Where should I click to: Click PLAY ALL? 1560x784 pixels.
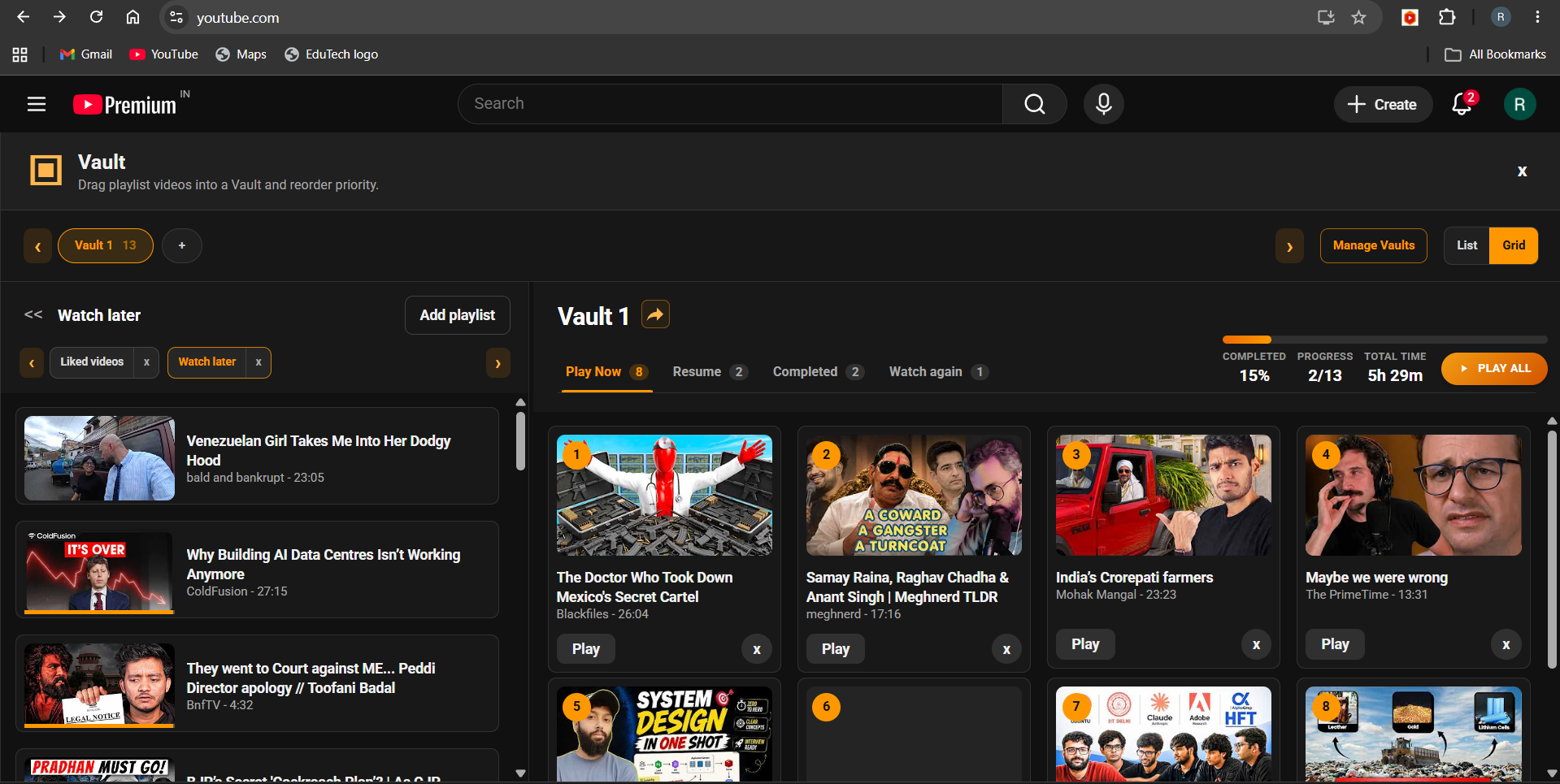tap(1494, 369)
